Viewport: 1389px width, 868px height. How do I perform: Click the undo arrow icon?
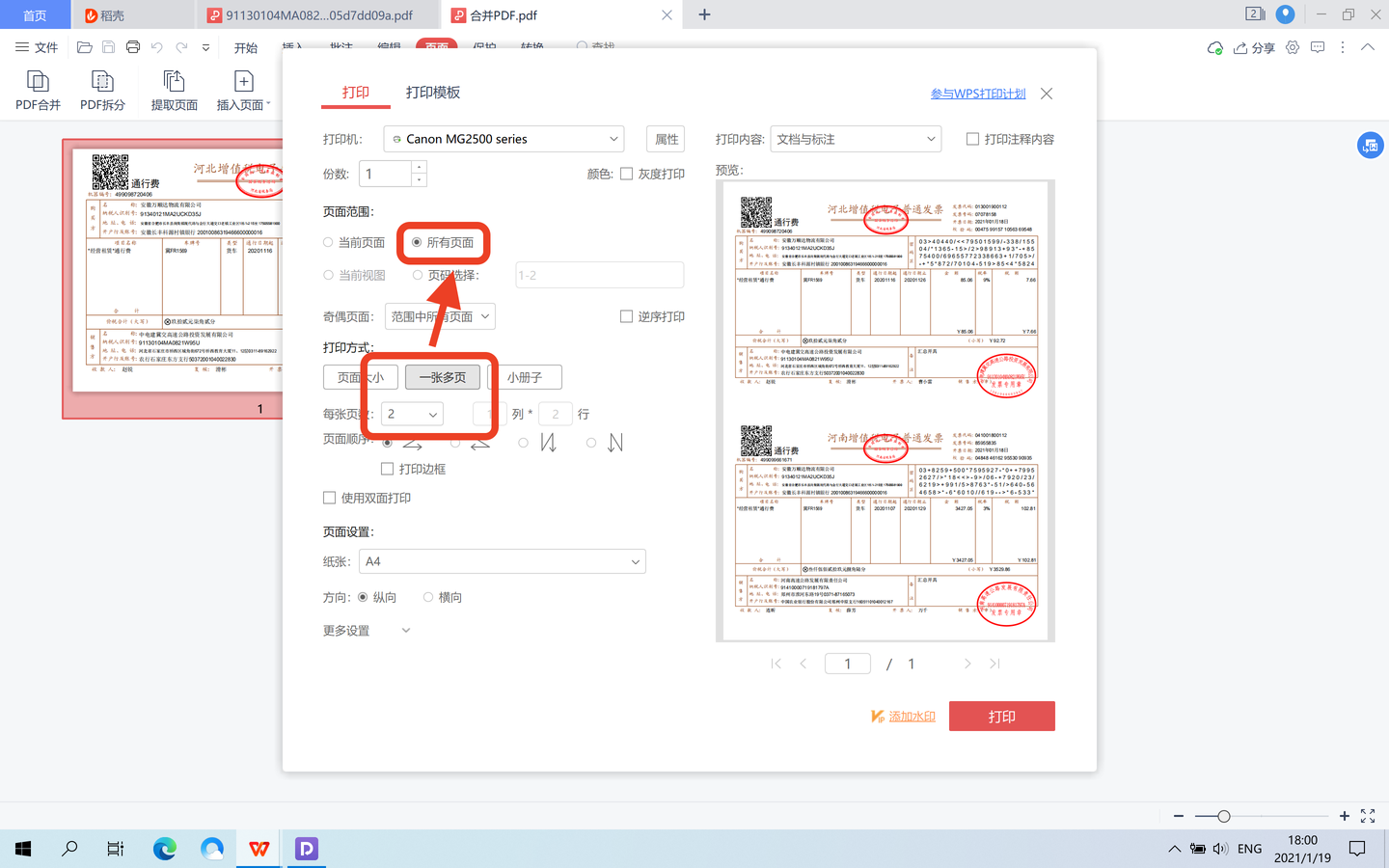tap(157, 47)
